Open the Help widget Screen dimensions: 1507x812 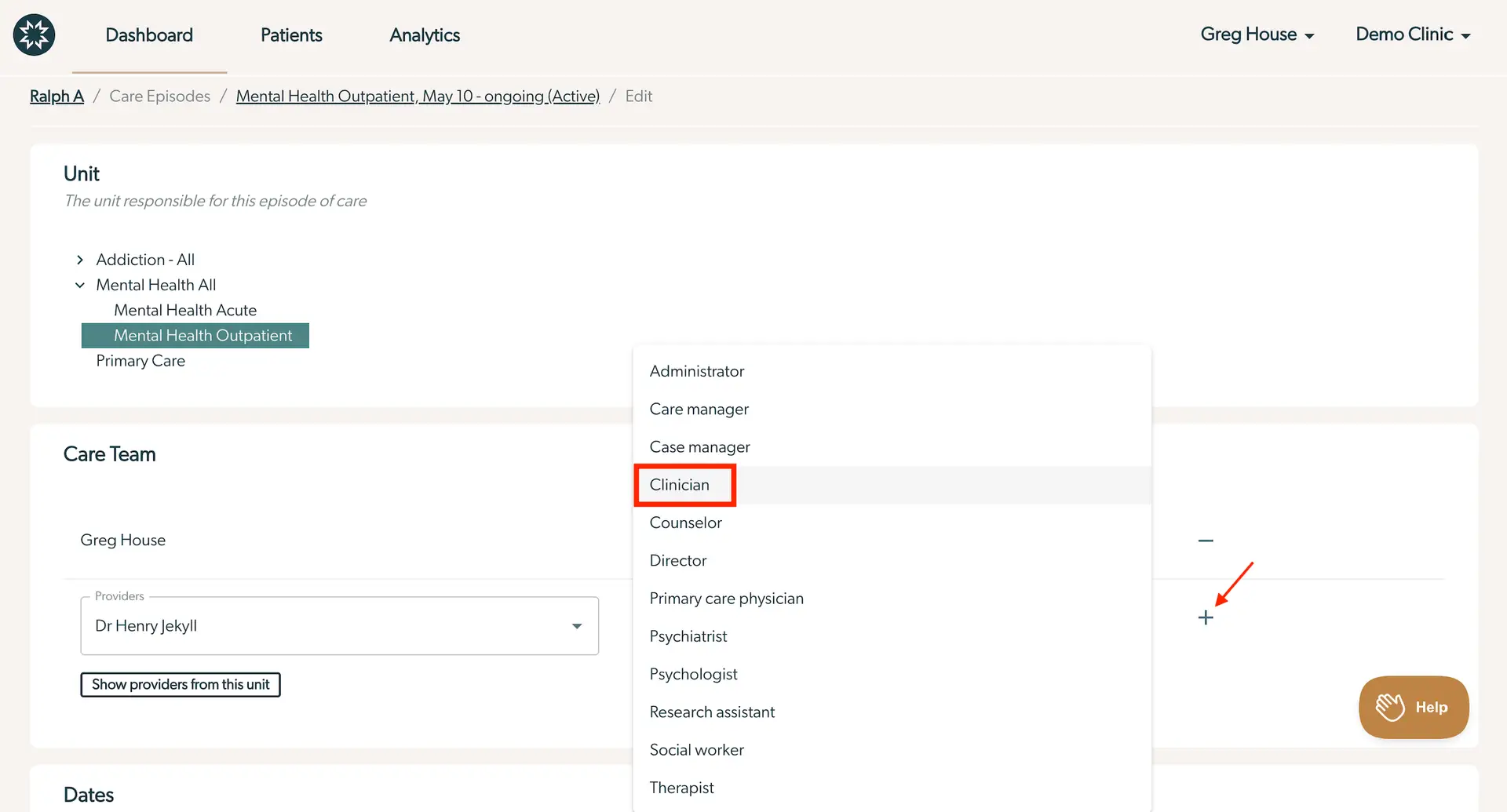click(x=1413, y=707)
